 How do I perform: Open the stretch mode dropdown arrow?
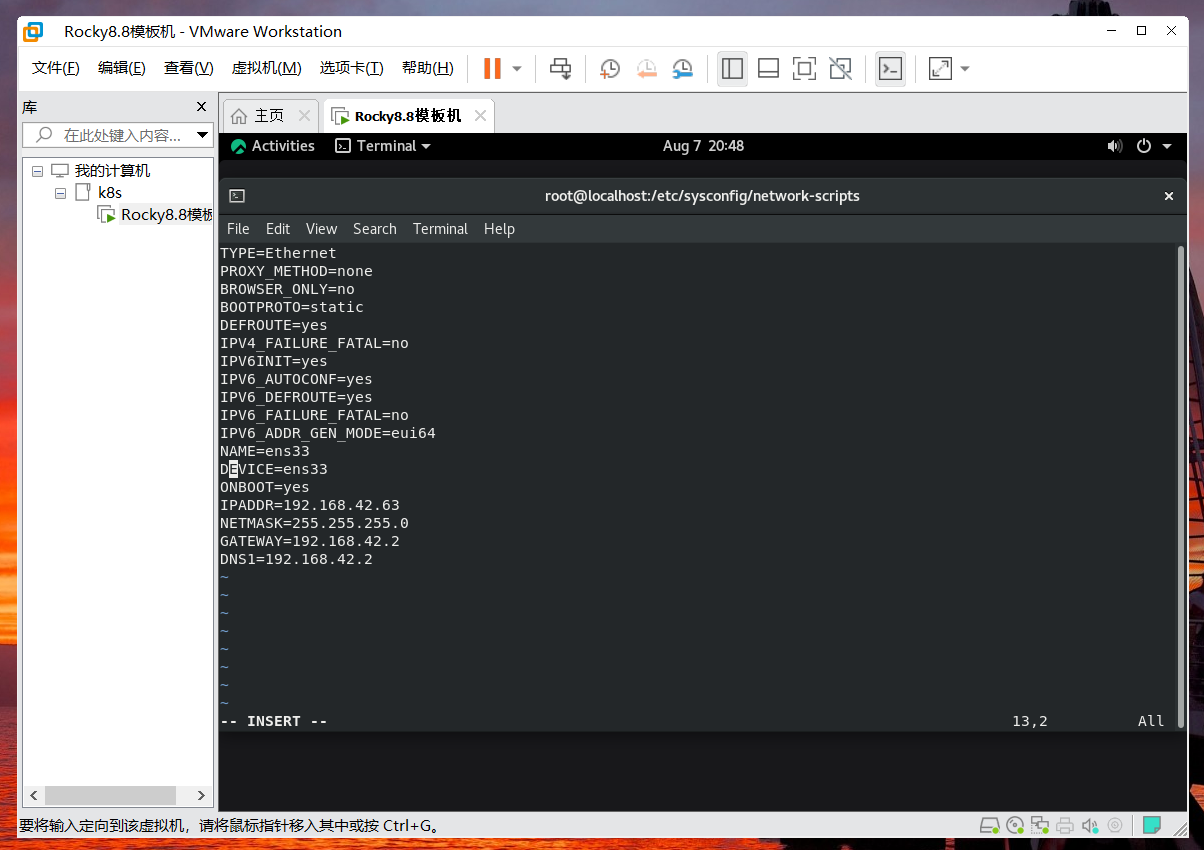click(965, 69)
